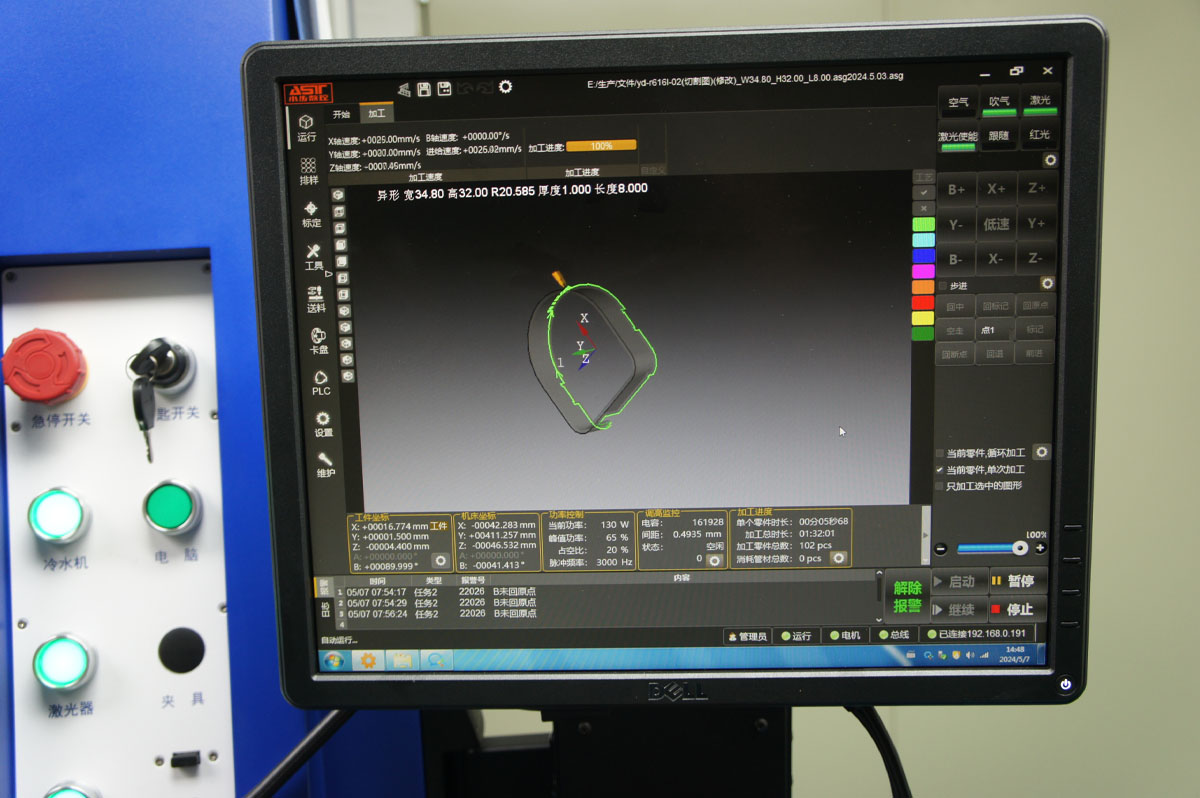Click the minus icon of the speed slider
This screenshot has width=1200, height=798.
pos(941,549)
